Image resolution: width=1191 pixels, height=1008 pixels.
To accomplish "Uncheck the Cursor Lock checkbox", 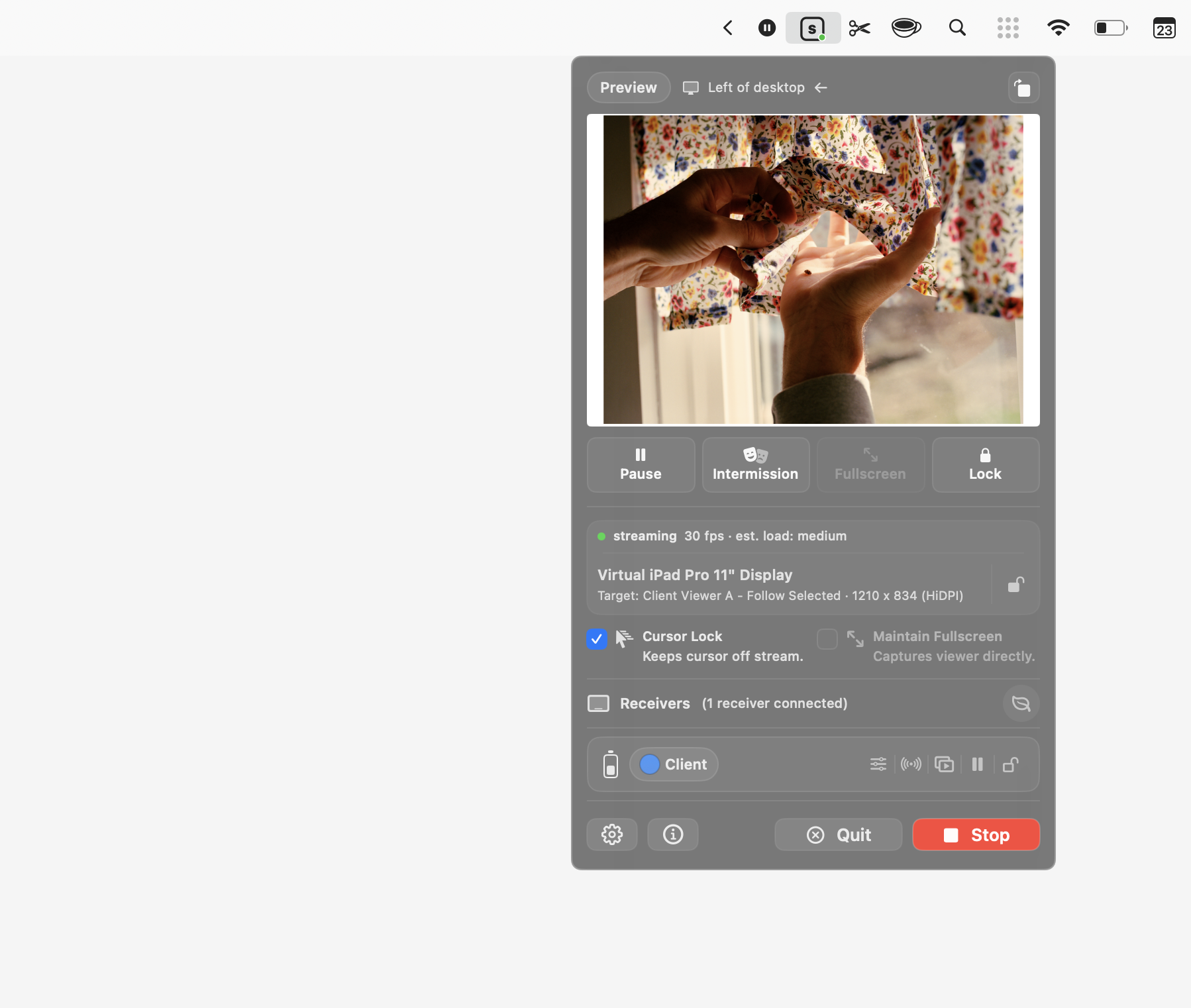I will [x=597, y=639].
